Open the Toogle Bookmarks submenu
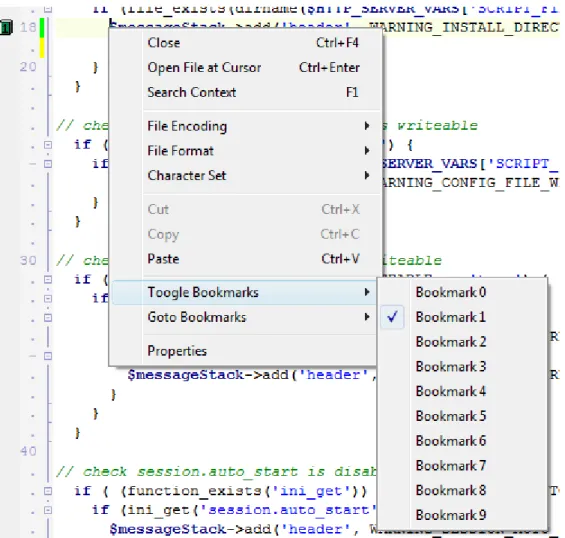 click(x=245, y=292)
